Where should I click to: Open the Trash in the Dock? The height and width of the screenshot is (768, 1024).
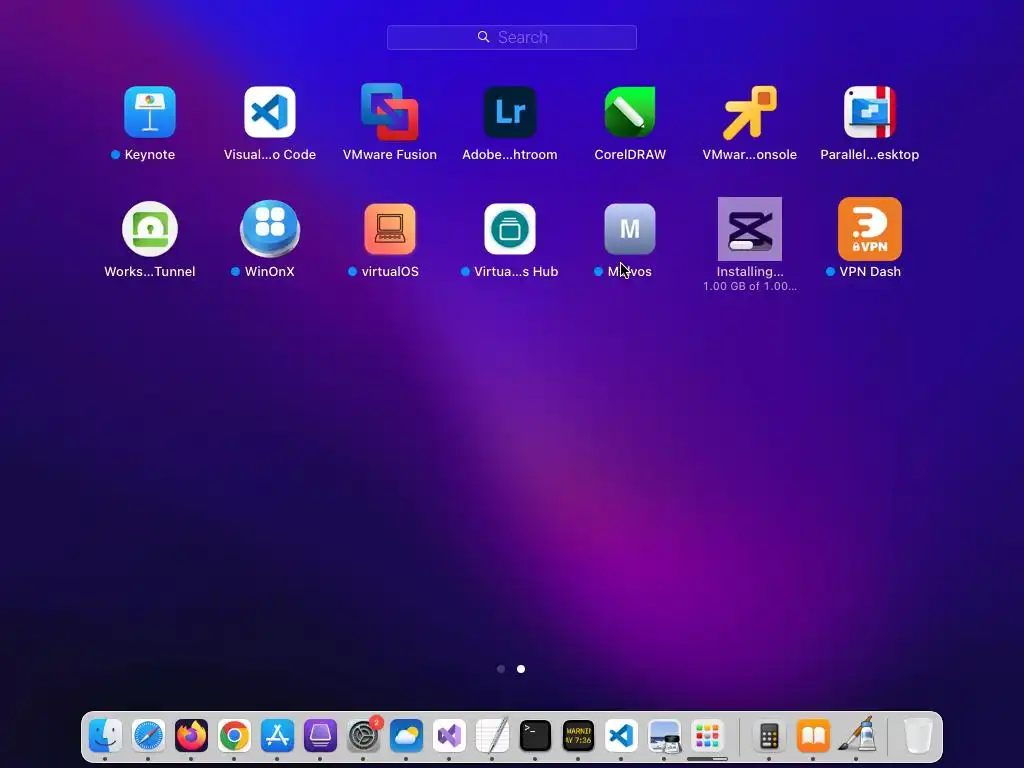click(x=918, y=736)
